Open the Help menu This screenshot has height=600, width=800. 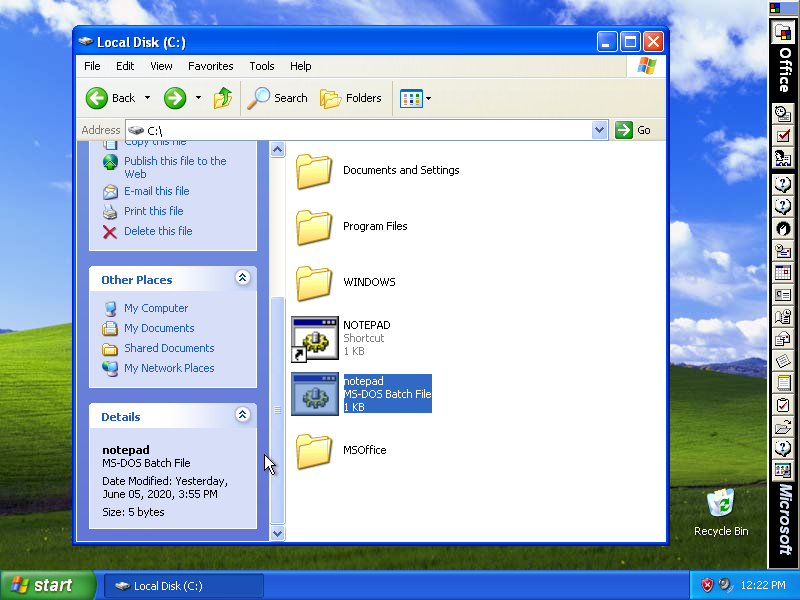coord(301,66)
